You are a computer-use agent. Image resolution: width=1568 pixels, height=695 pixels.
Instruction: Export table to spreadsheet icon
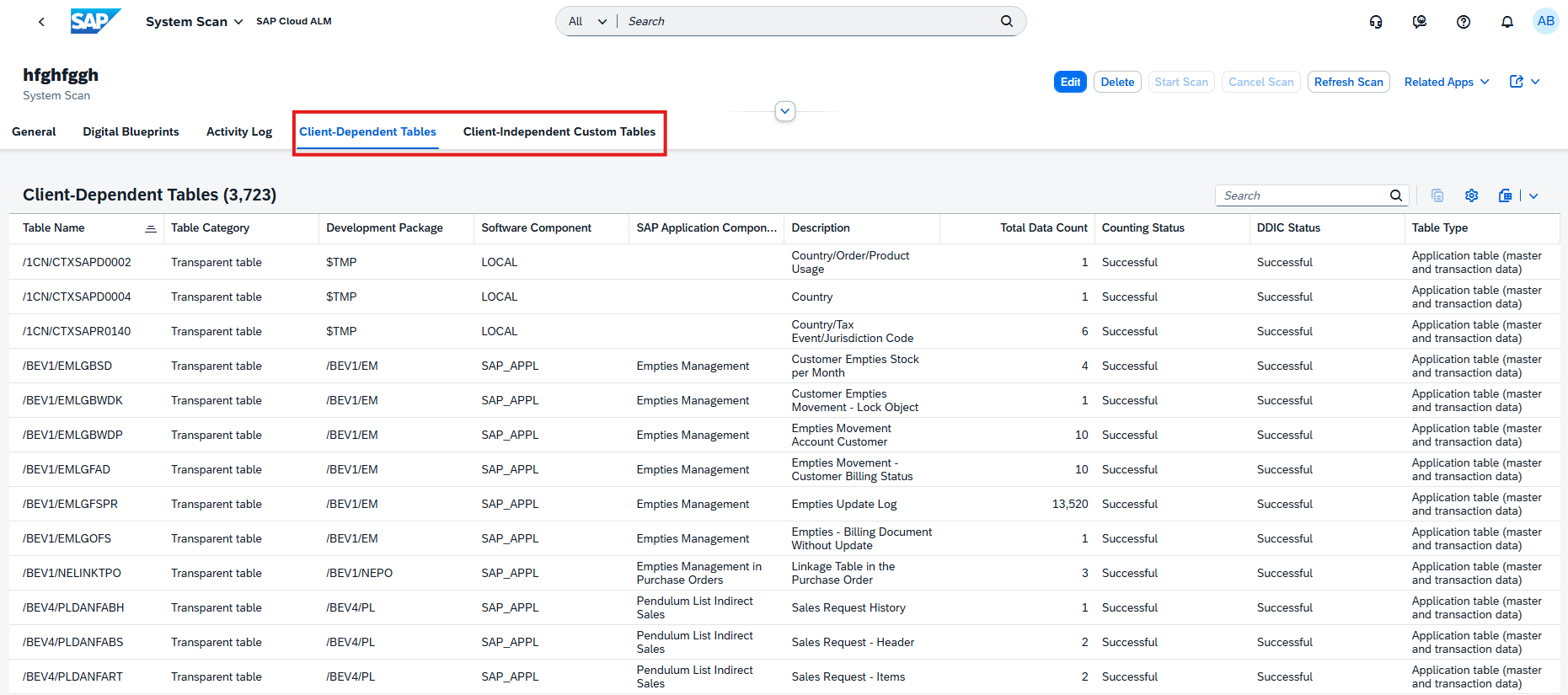1505,195
